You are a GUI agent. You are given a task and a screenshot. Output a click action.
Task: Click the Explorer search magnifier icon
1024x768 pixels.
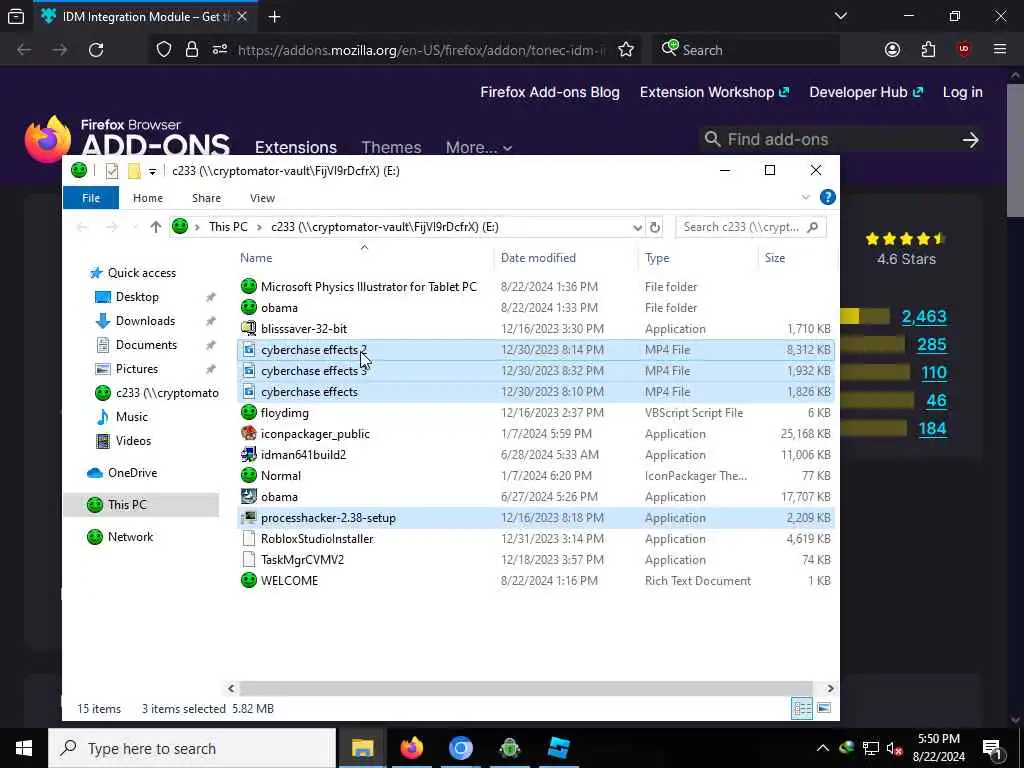tap(812, 227)
